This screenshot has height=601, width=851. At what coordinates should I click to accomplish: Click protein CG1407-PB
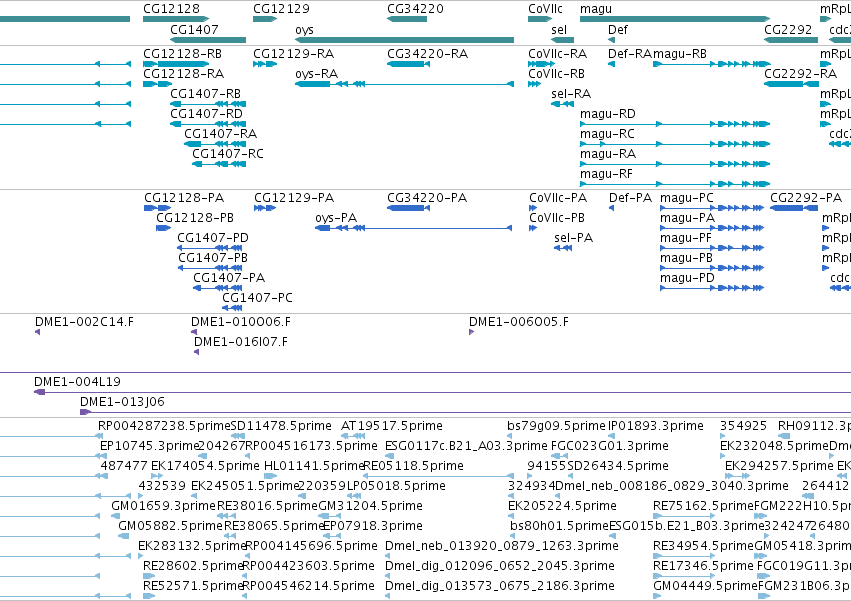[x=213, y=258]
